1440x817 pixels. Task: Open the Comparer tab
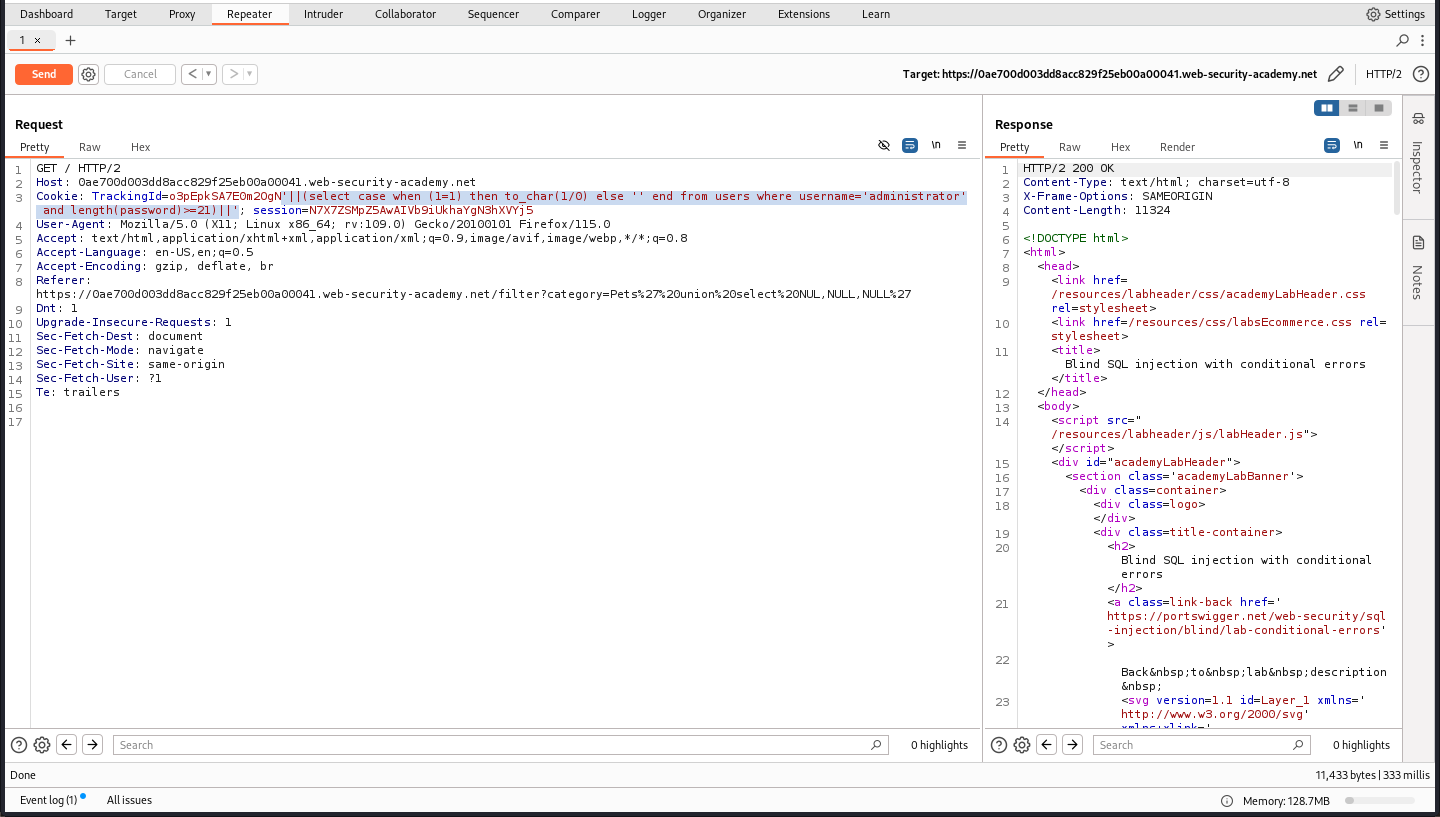tap(575, 14)
